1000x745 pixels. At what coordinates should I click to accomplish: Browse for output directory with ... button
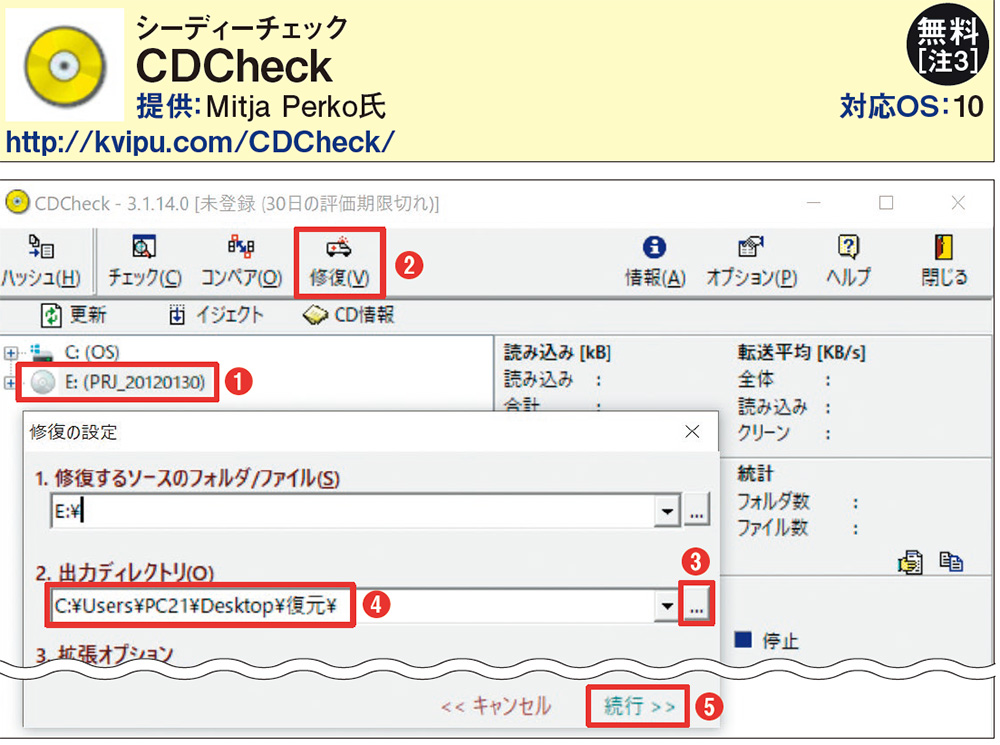point(697,605)
